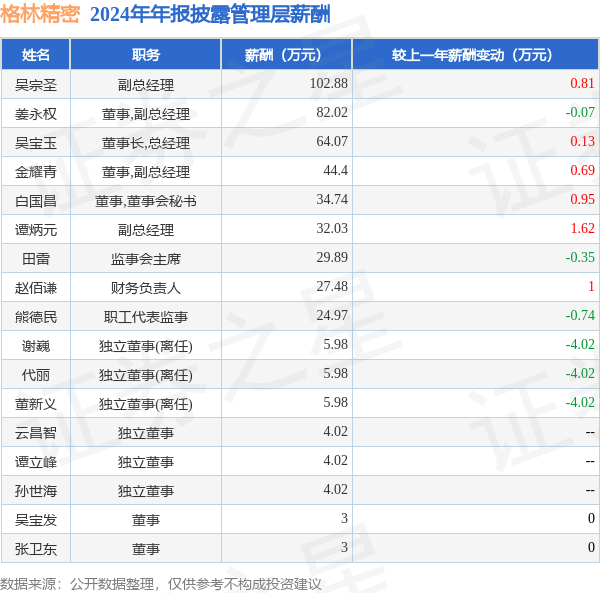Select name cell 张卫东
The image size is (600, 593).
click(36, 549)
